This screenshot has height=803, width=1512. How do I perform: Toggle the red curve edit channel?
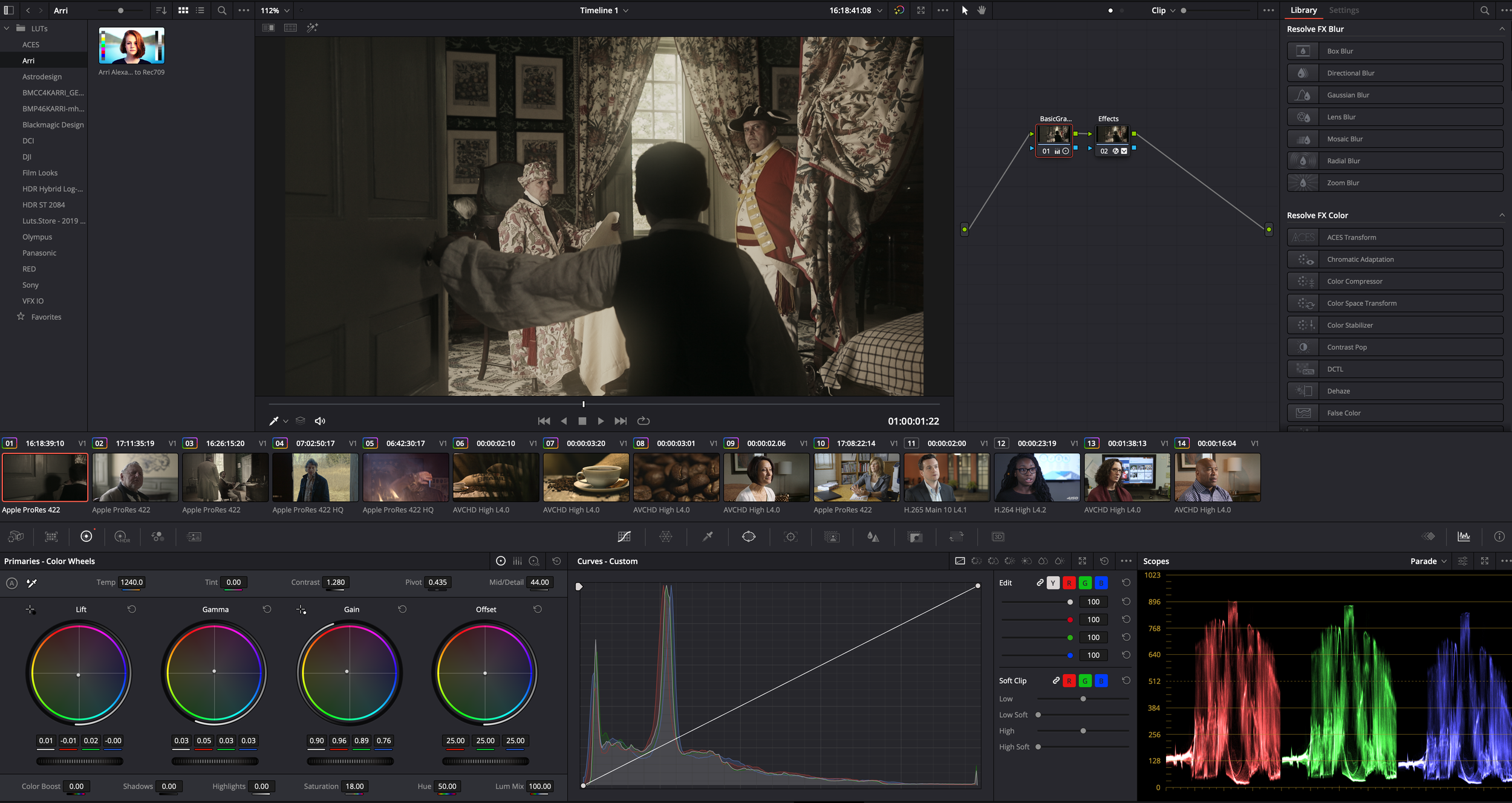pyautogui.click(x=1069, y=583)
